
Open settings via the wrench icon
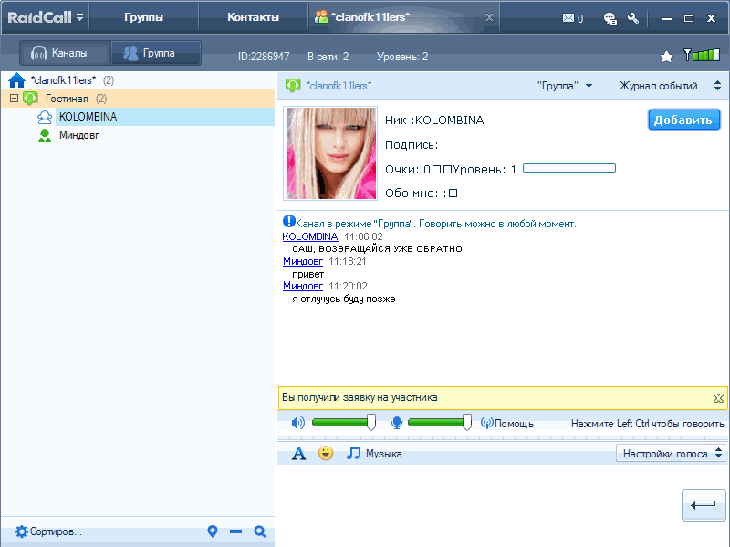pos(633,18)
